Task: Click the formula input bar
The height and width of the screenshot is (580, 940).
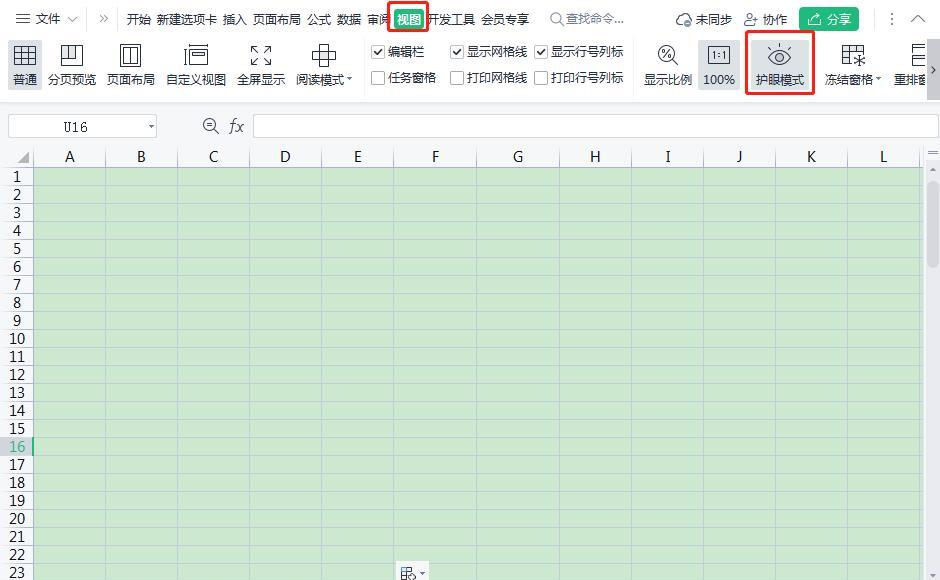Action: [595, 127]
